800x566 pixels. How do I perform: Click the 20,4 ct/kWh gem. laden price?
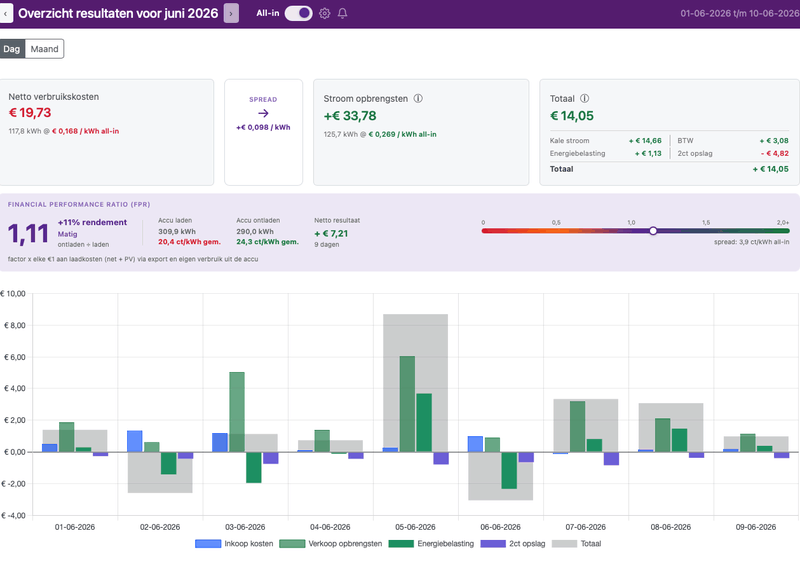coord(189,242)
